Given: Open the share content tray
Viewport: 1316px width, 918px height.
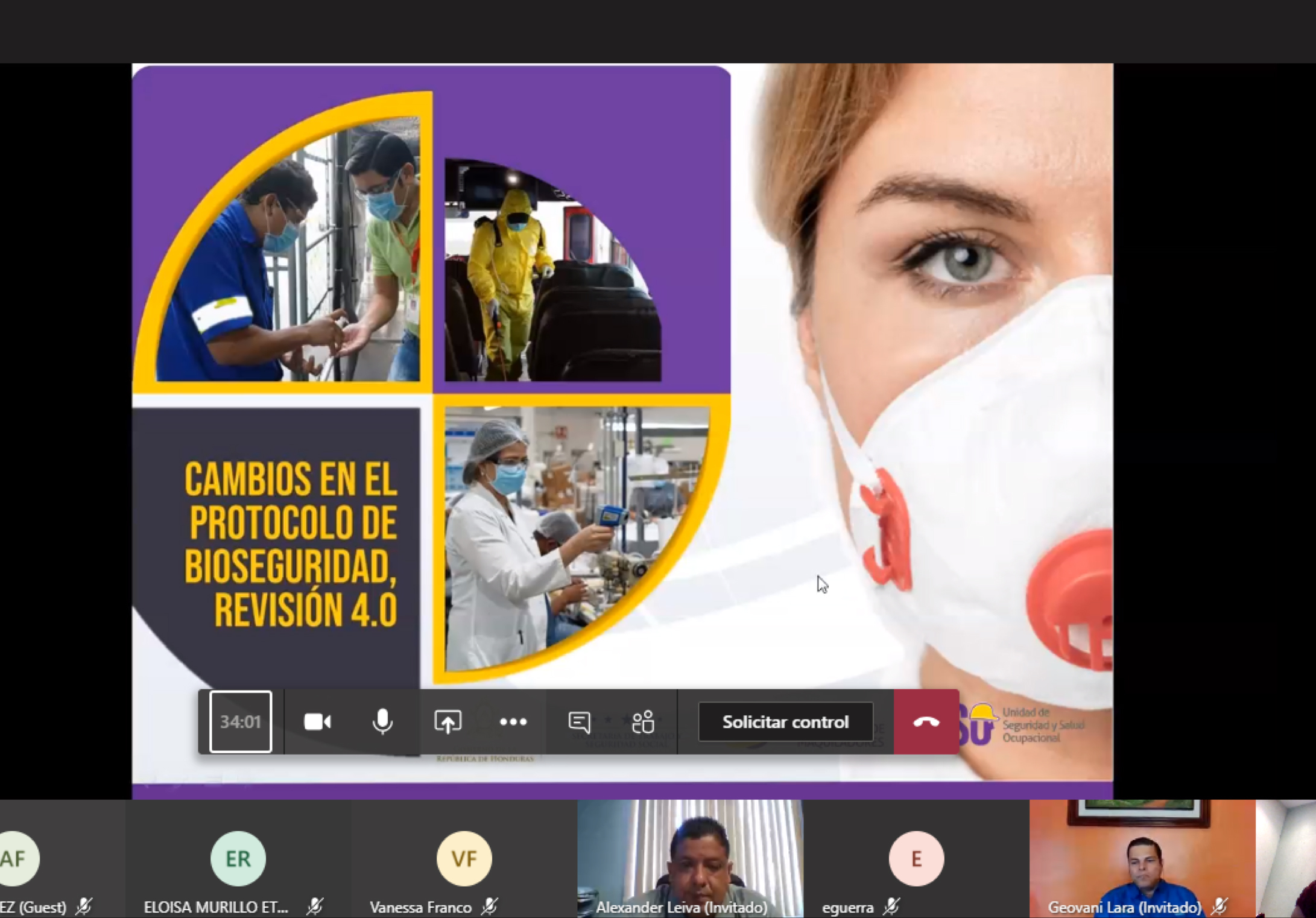Looking at the screenshot, I should 448,721.
